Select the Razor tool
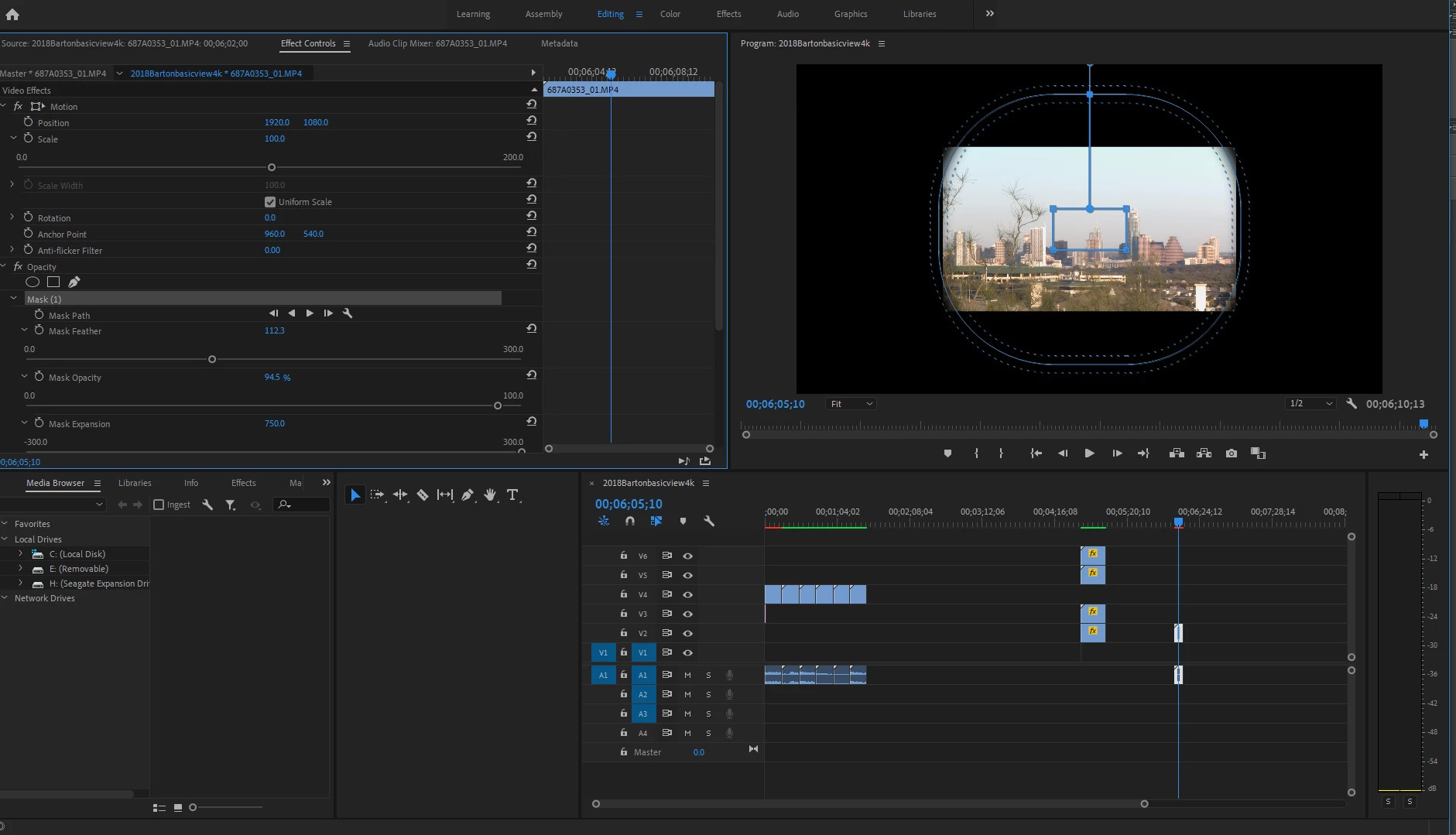The width and height of the screenshot is (1456, 835). click(423, 495)
